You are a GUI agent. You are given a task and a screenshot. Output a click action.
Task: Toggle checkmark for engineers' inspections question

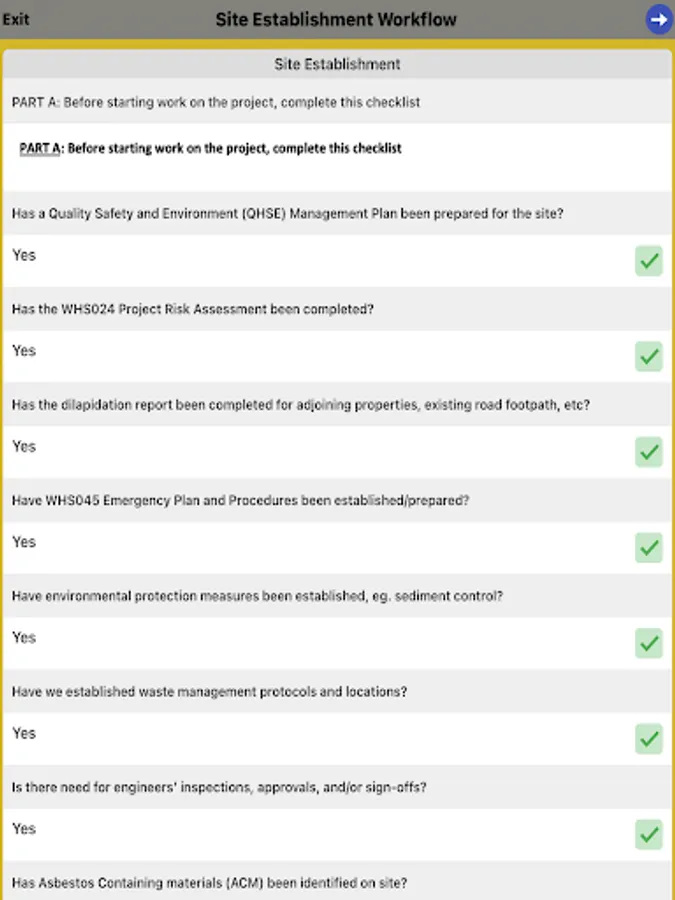(649, 835)
